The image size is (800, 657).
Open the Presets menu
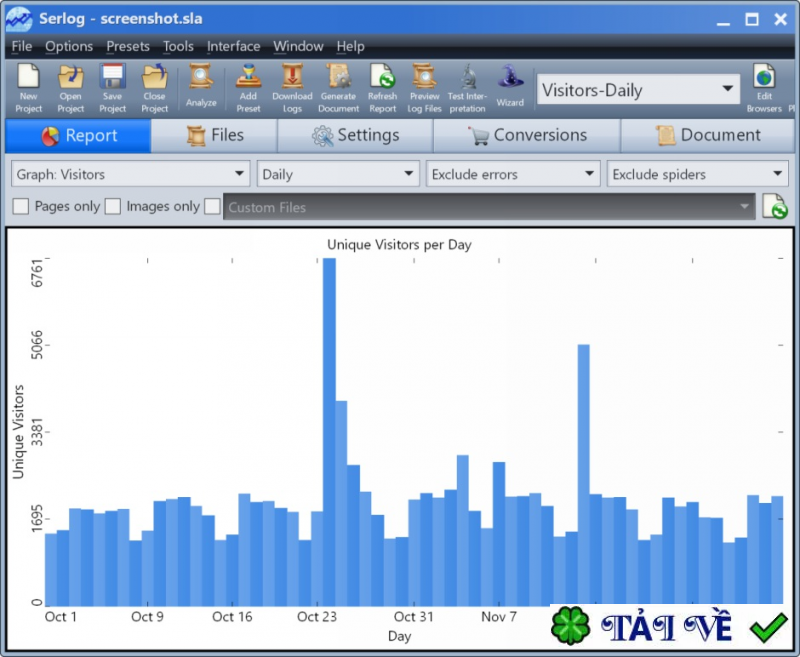pyautogui.click(x=128, y=46)
